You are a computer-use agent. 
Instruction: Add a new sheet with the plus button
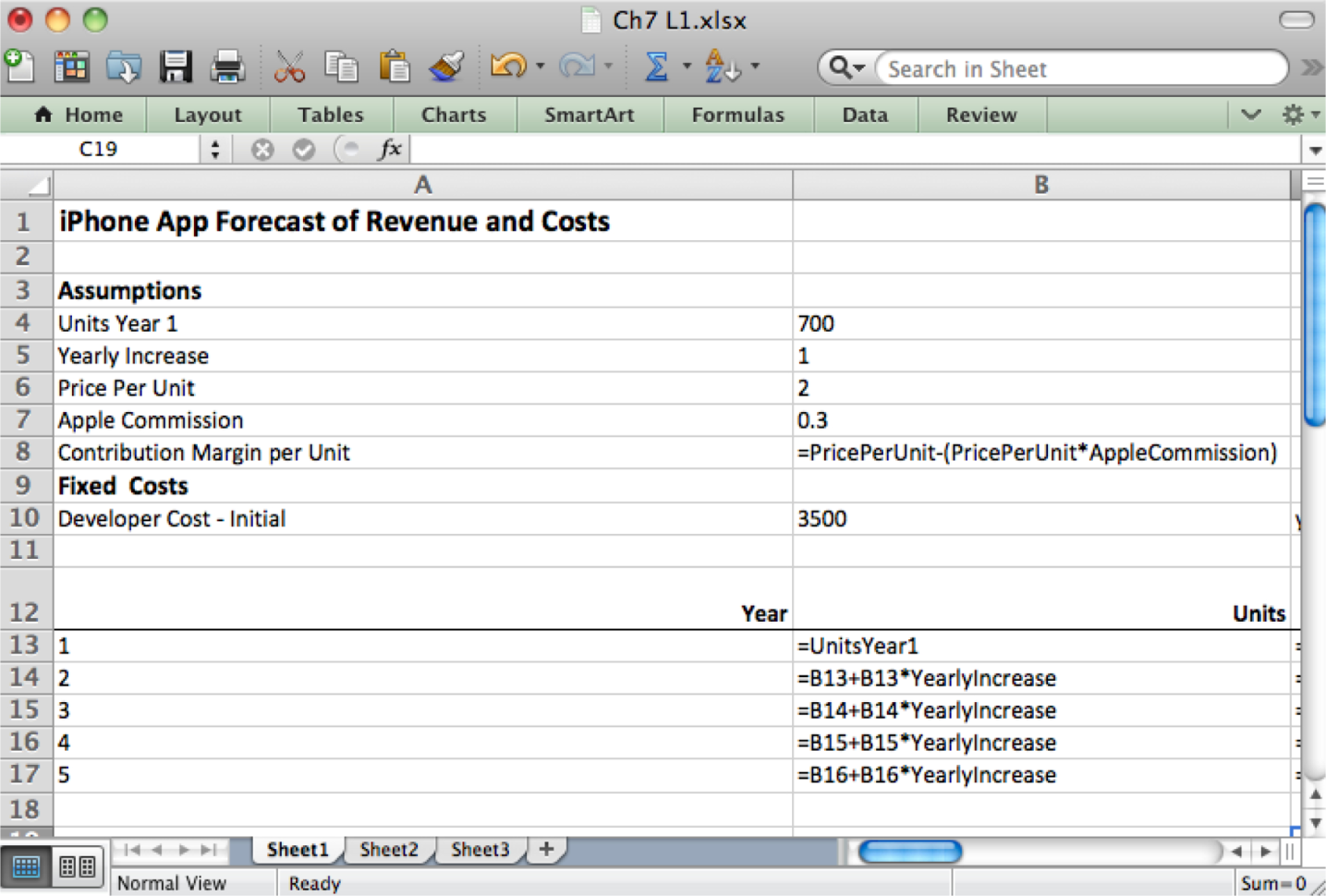[545, 849]
